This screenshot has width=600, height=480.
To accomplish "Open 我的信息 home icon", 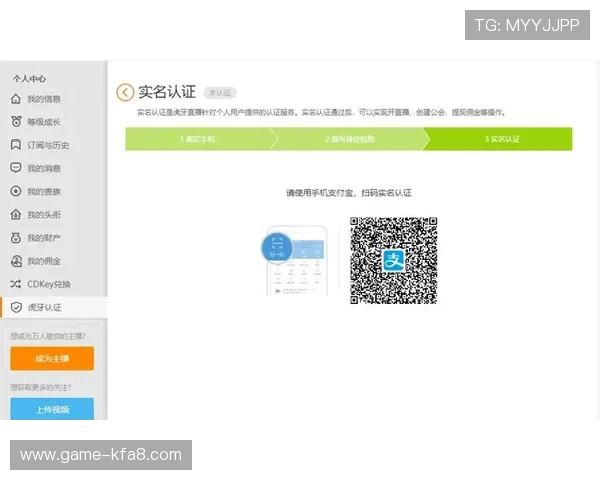I will [x=16, y=99].
